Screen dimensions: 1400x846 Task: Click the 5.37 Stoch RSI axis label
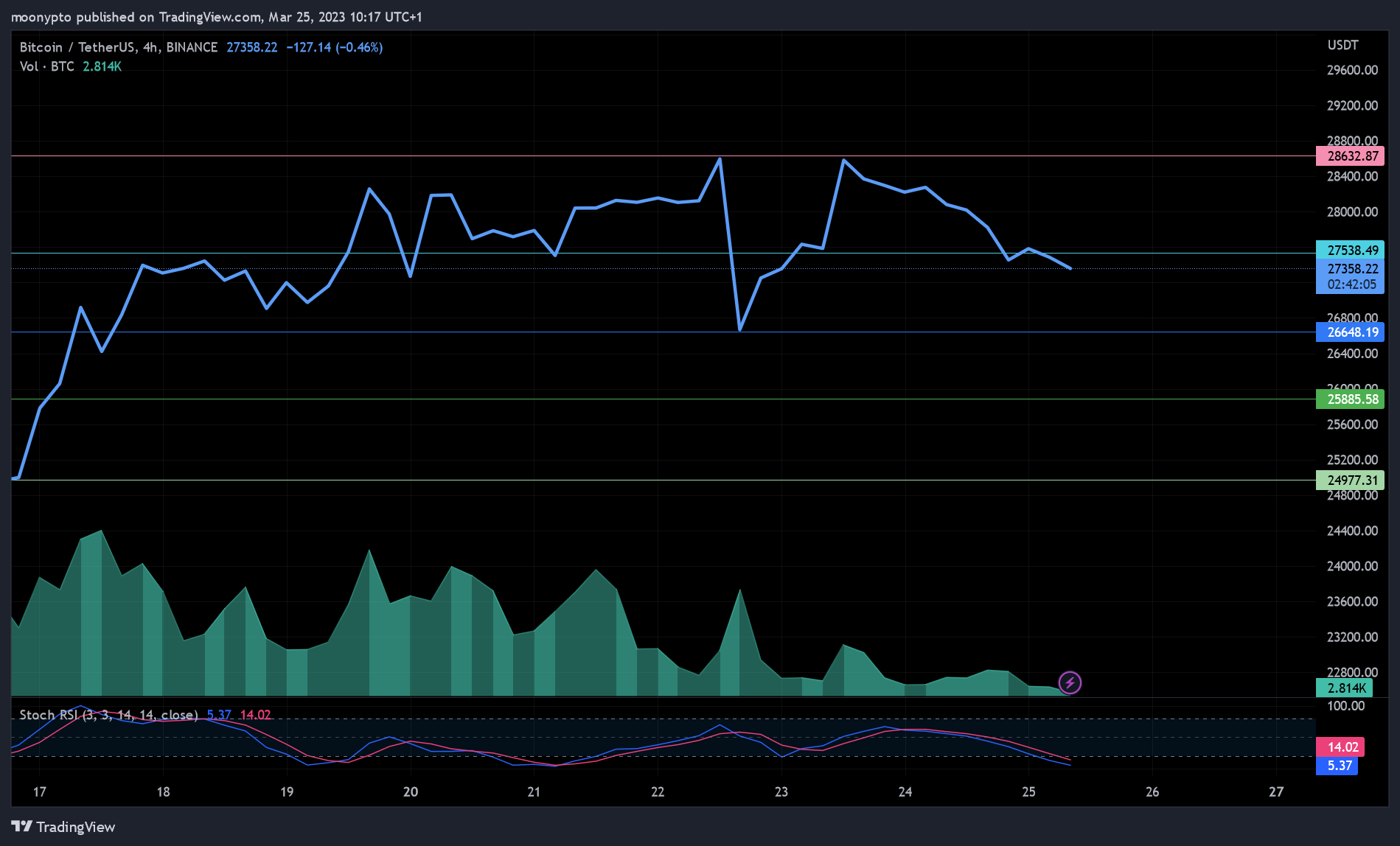click(x=1337, y=766)
